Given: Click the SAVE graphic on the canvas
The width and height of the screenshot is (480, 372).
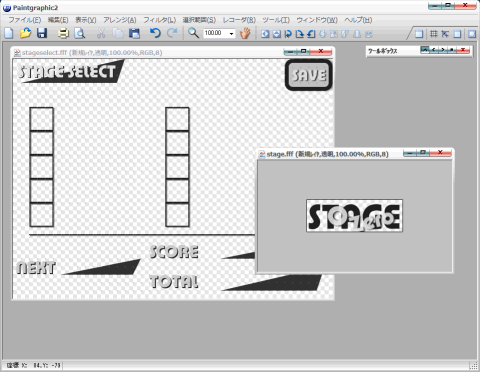Looking at the screenshot, I should coord(309,75).
